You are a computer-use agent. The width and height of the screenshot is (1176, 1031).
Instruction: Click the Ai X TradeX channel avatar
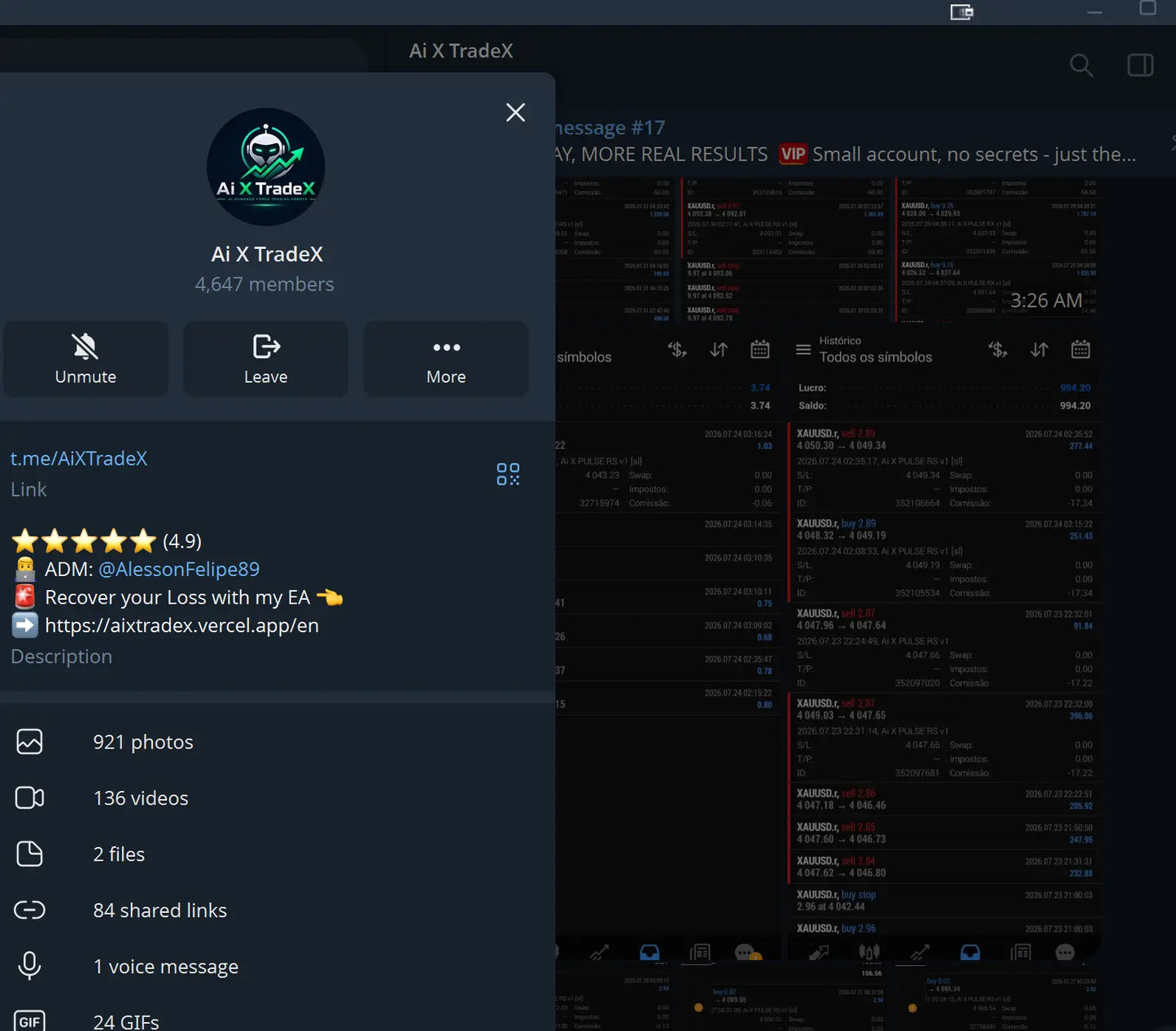[266, 168]
